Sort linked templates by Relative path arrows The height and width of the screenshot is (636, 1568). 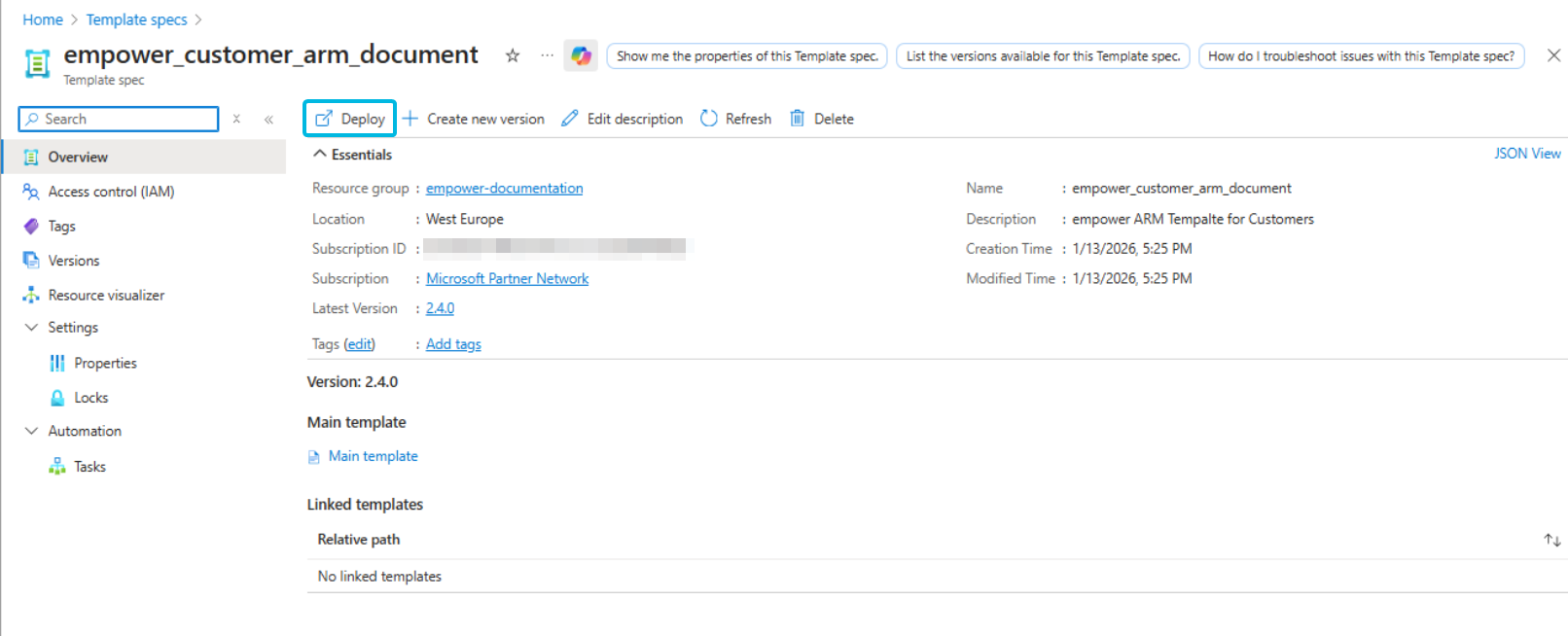click(x=1552, y=540)
